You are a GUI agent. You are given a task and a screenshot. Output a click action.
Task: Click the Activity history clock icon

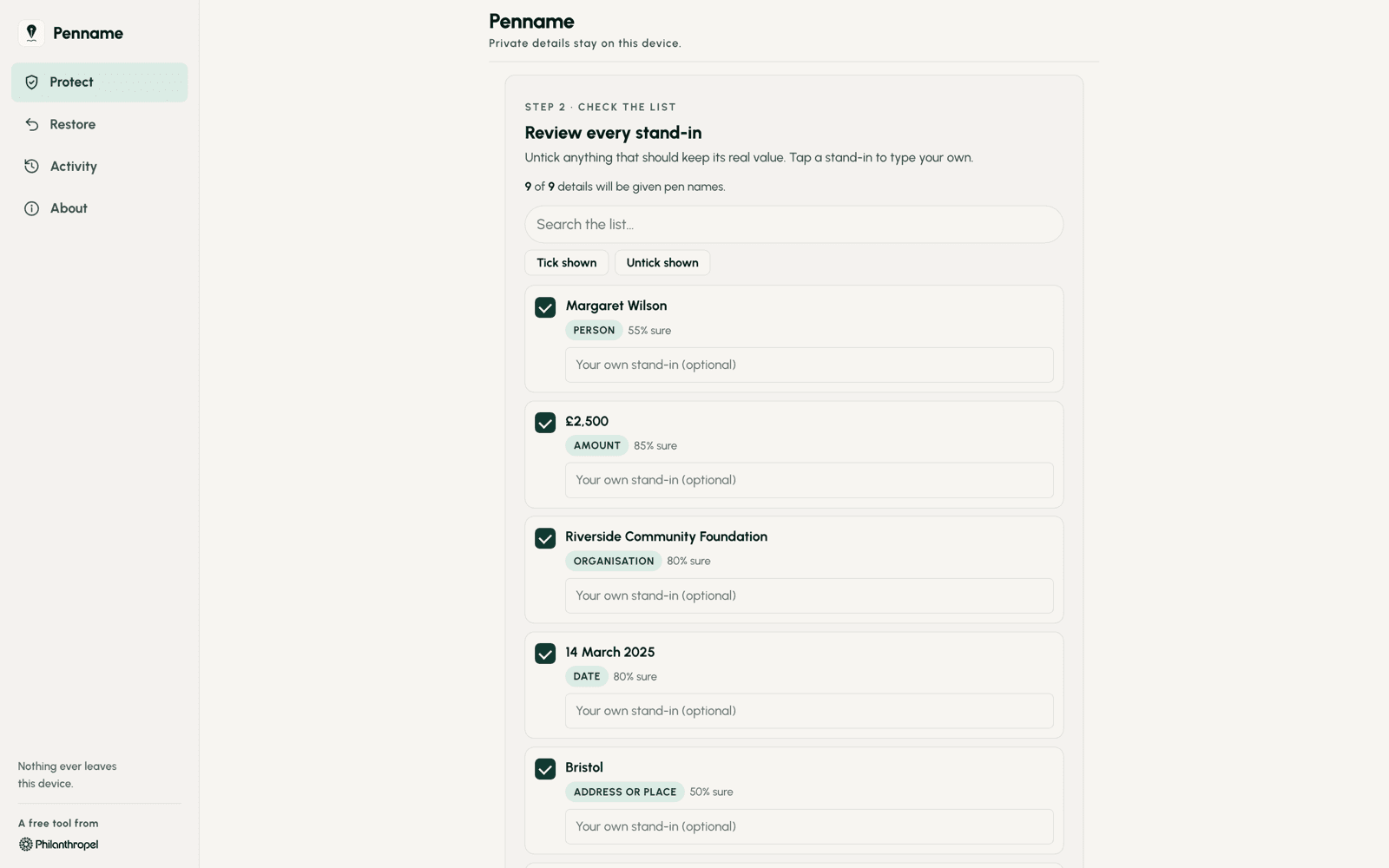pyautogui.click(x=31, y=166)
